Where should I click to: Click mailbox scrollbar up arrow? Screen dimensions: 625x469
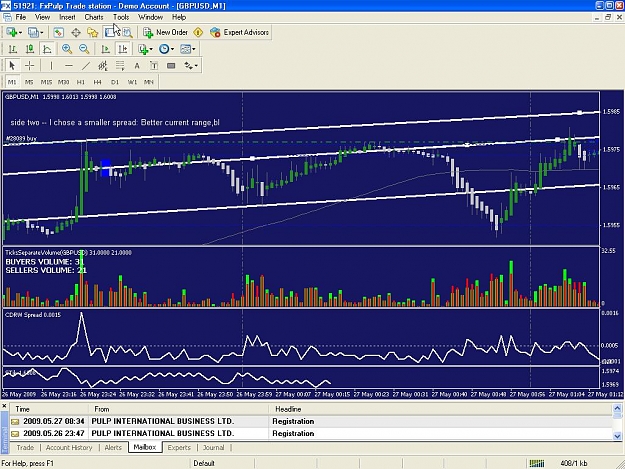click(617, 408)
